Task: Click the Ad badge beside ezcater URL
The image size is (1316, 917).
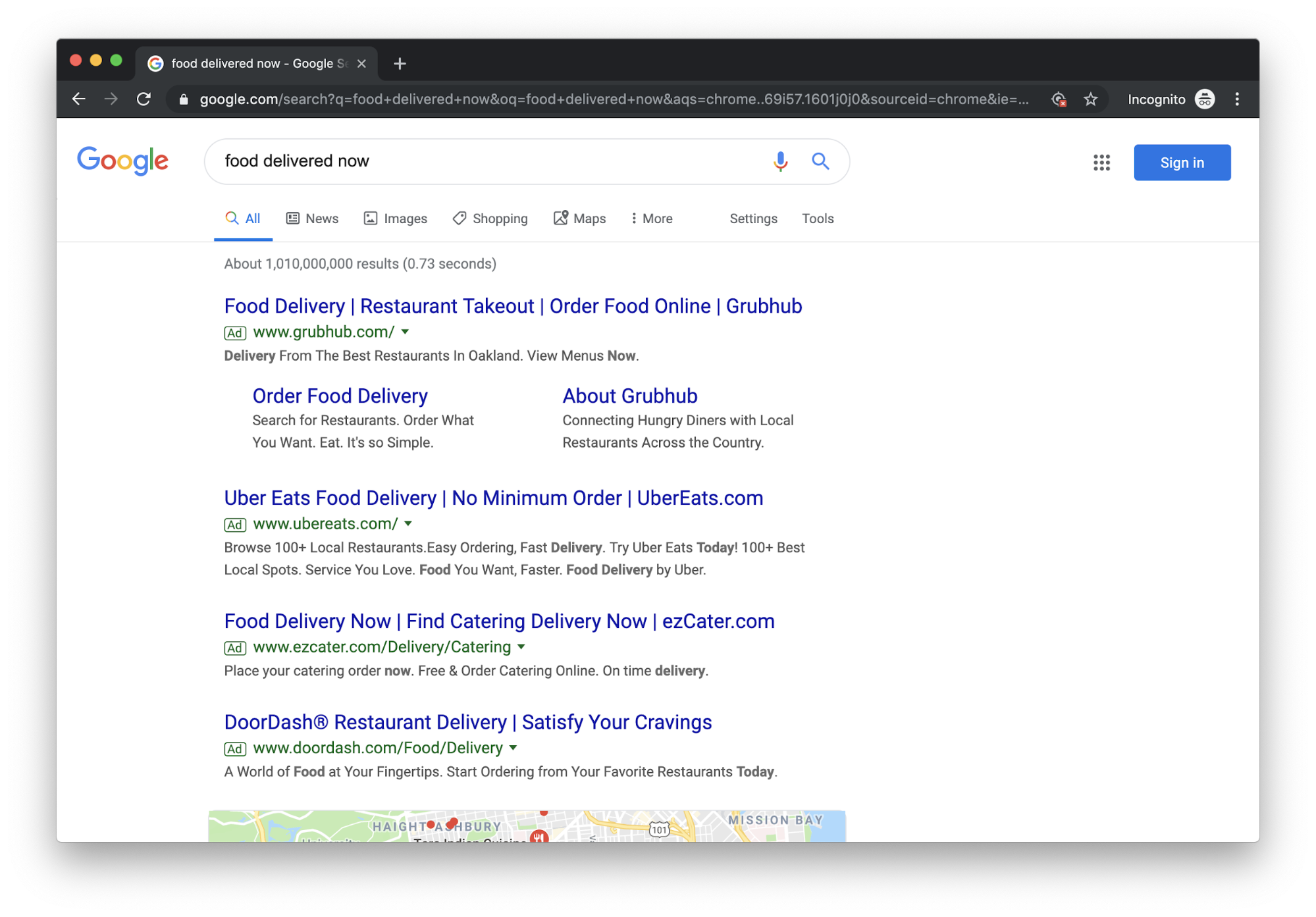Action: click(235, 648)
